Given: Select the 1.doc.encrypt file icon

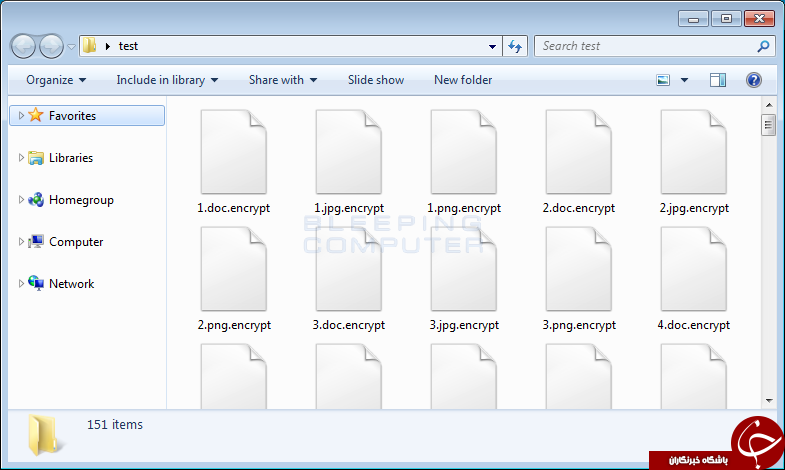Looking at the screenshot, I should tap(233, 152).
